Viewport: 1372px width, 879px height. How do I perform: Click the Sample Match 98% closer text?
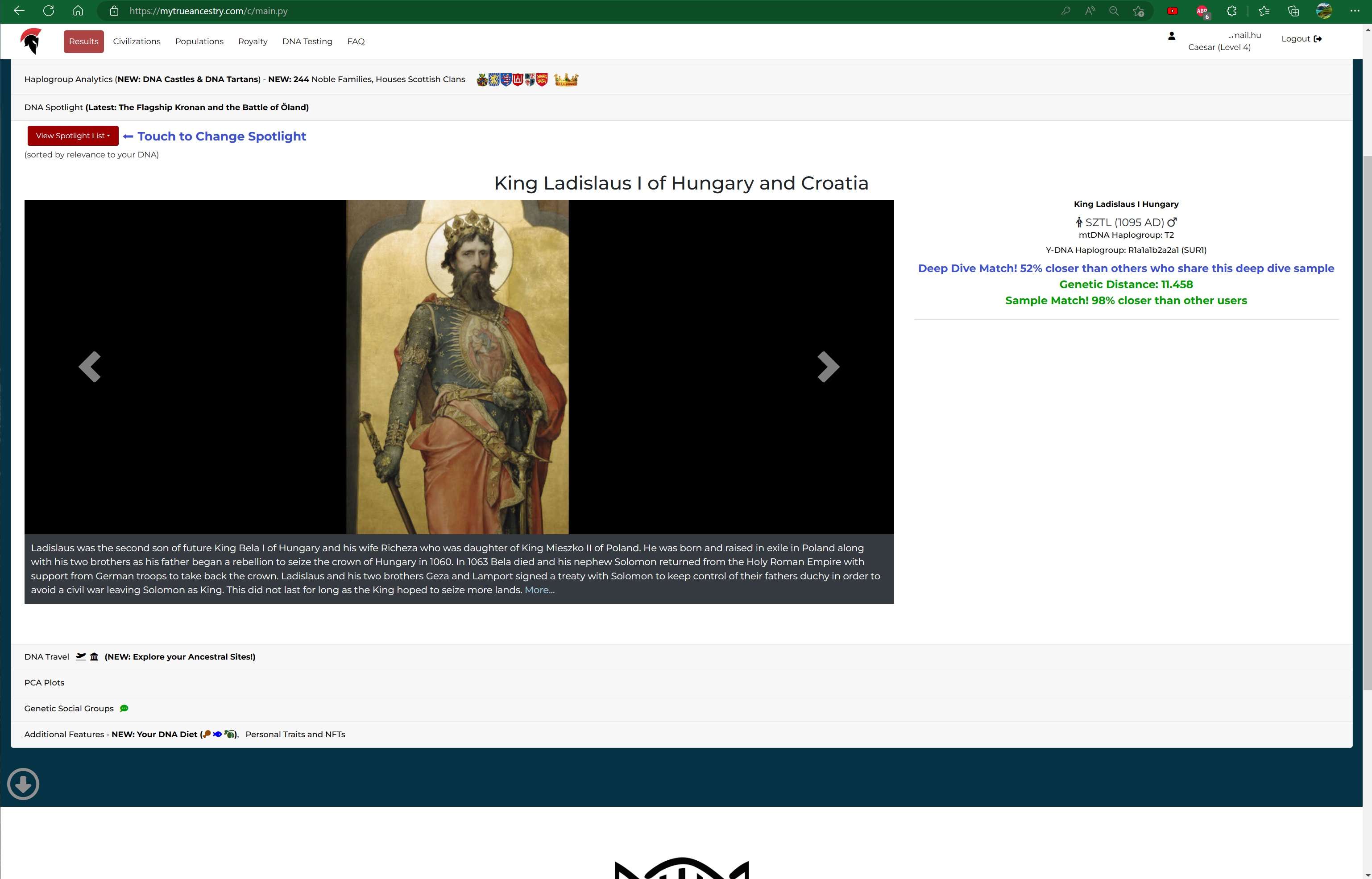point(1126,300)
